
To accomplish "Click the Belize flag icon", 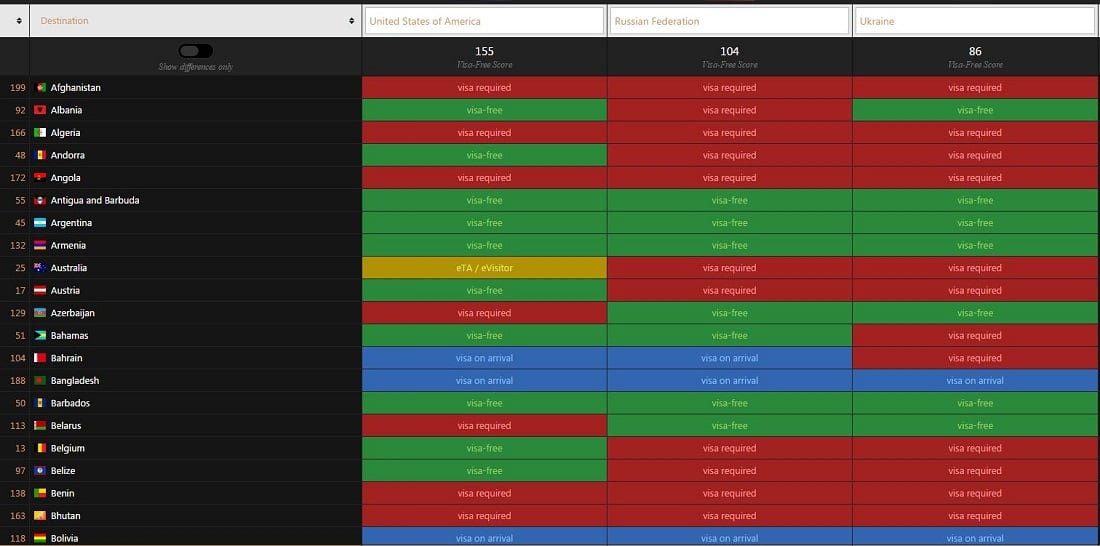I will click(x=40, y=470).
